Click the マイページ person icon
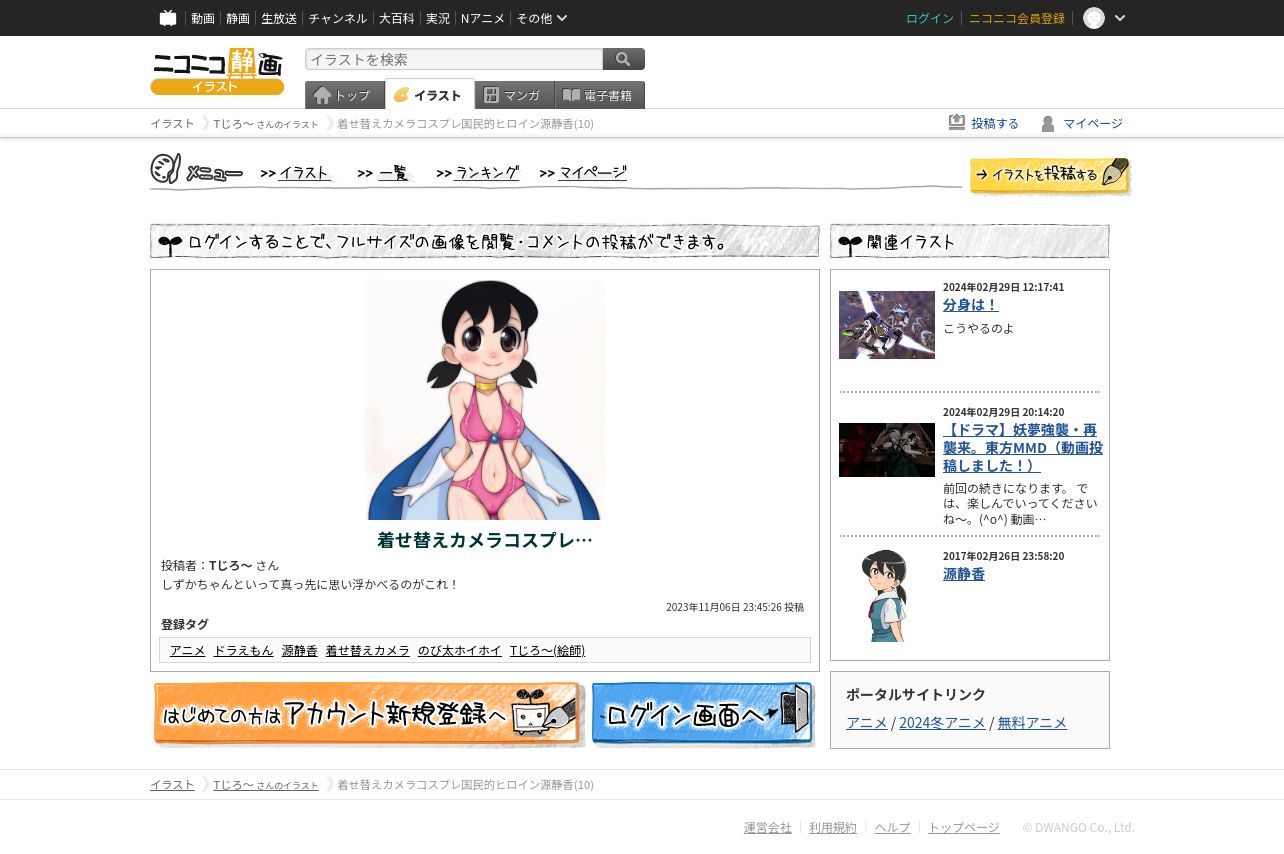1284x854 pixels. click(1048, 124)
